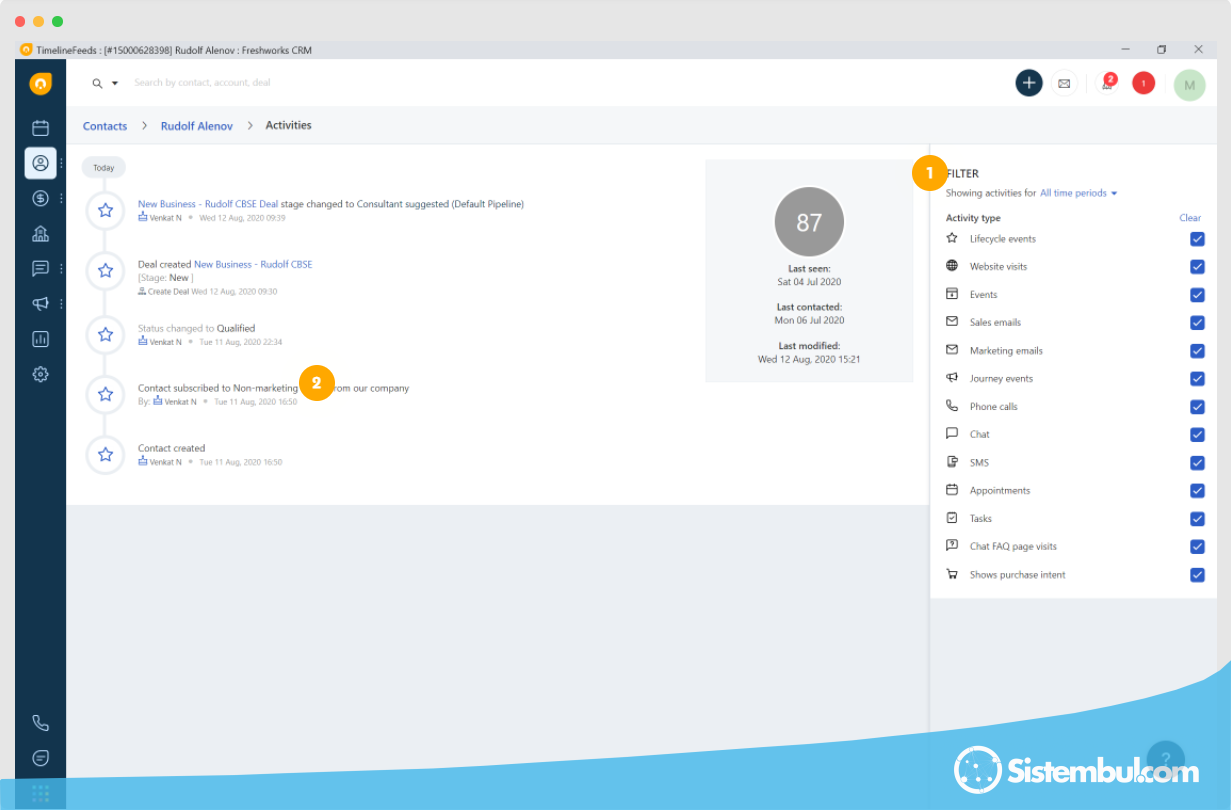Click the search by contact, account, deal field
Image resolution: width=1231 pixels, height=810 pixels.
point(203,83)
